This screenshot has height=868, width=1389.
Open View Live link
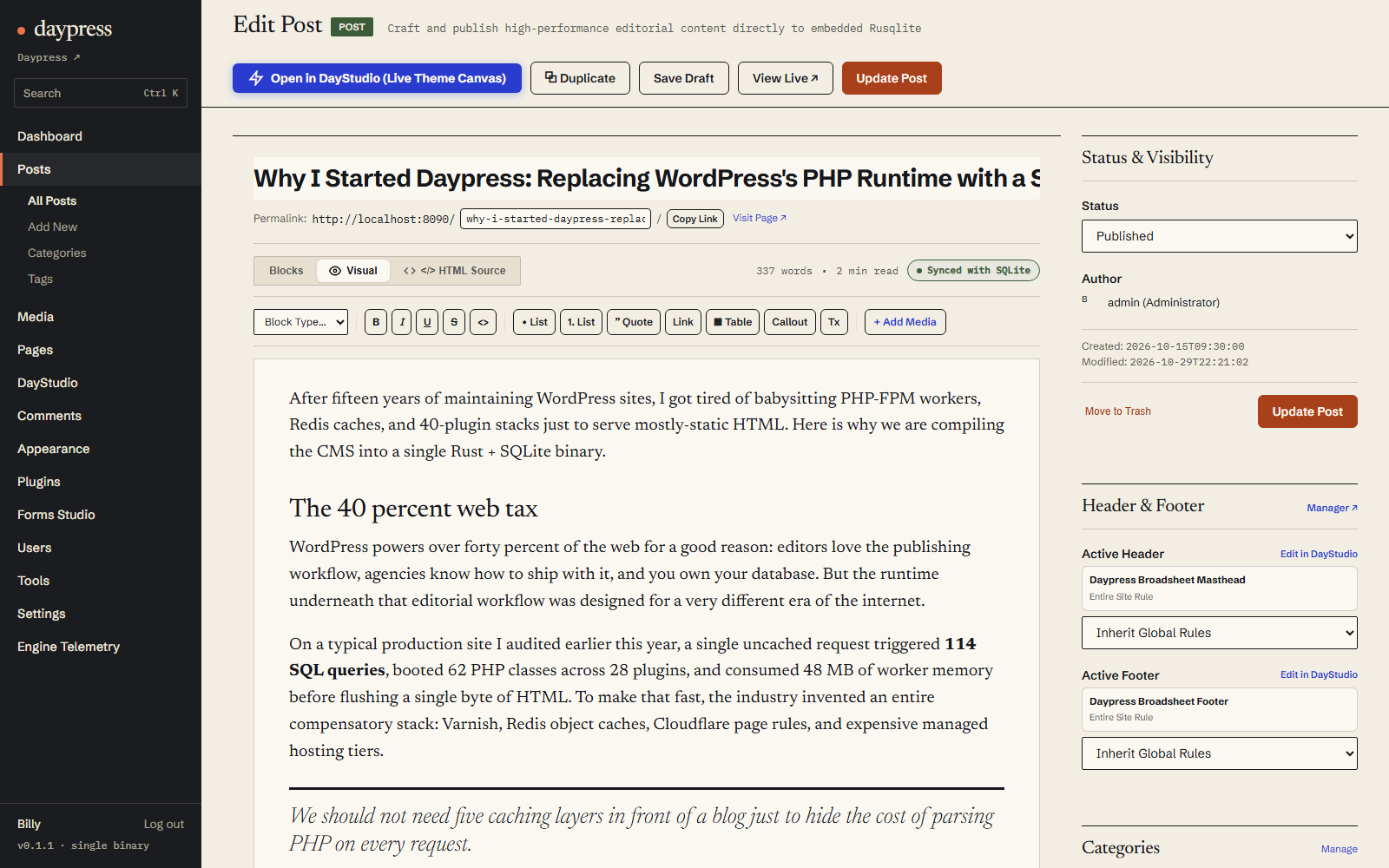(786, 78)
